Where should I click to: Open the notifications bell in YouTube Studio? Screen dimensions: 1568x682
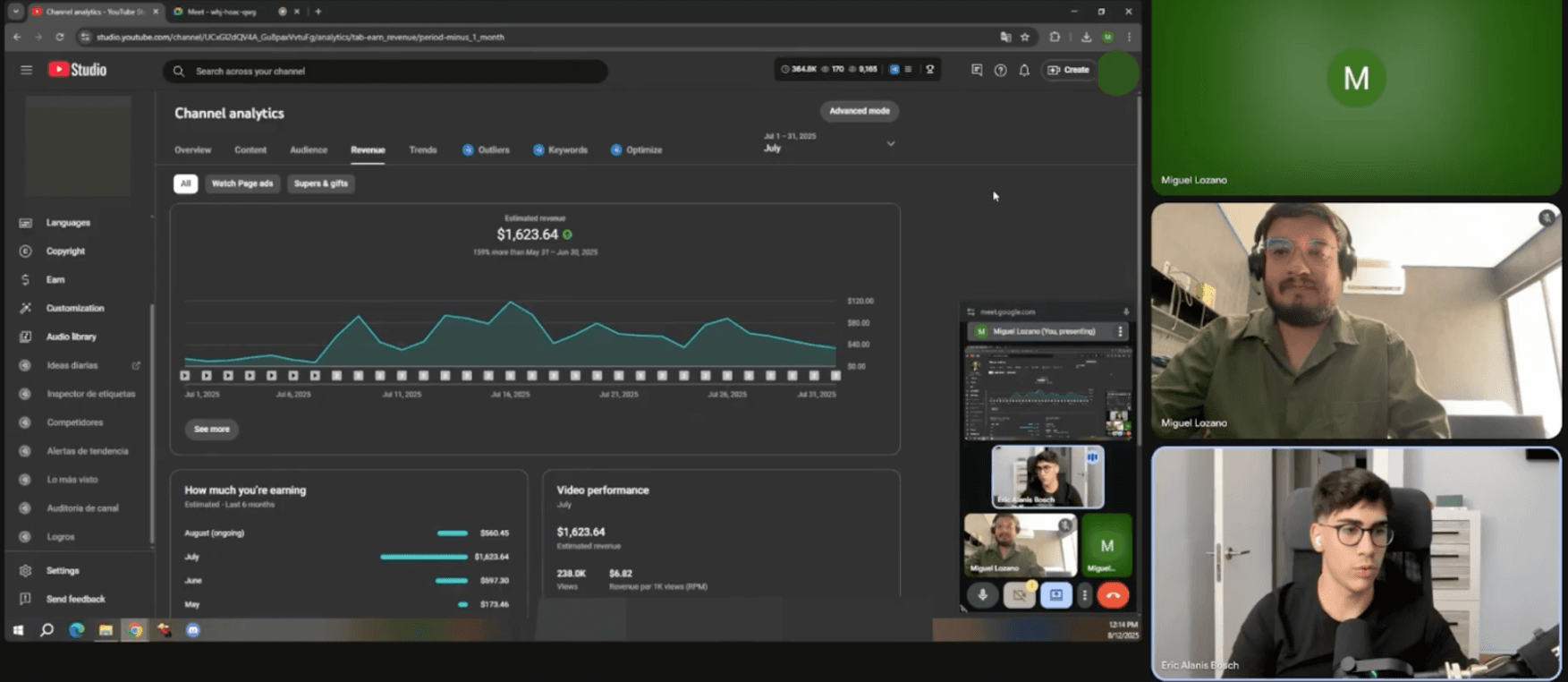point(1024,71)
